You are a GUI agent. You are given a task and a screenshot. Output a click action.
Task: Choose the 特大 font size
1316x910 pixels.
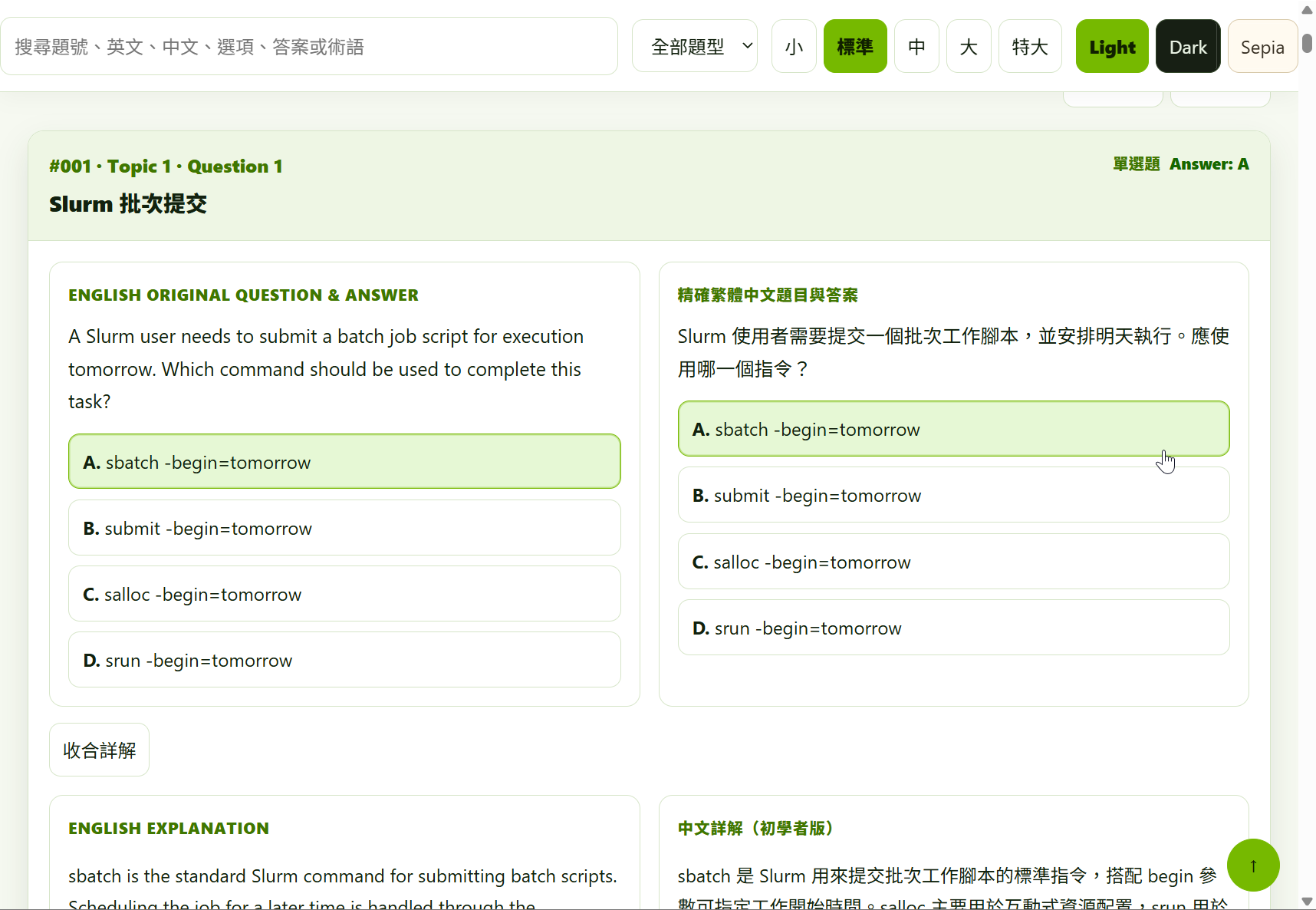click(x=1030, y=47)
